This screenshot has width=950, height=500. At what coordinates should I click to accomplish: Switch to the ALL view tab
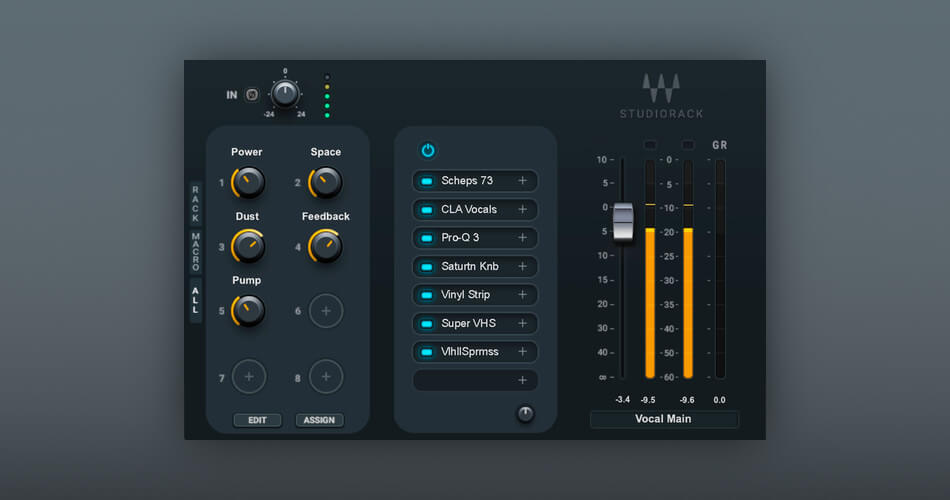pyautogui.click(x=196, y=301)
